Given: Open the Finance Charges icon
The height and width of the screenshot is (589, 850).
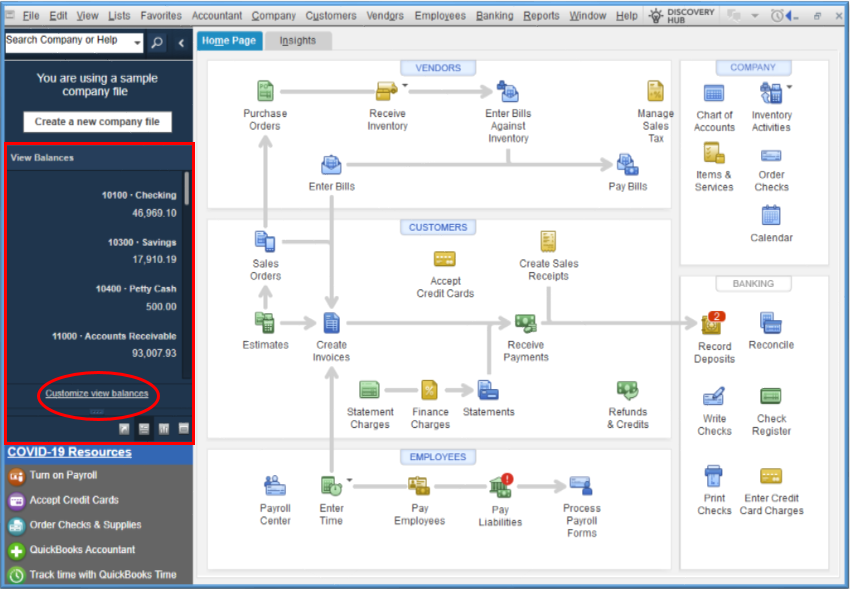Looking at the screenshot, I should click(x=429, y=390).
